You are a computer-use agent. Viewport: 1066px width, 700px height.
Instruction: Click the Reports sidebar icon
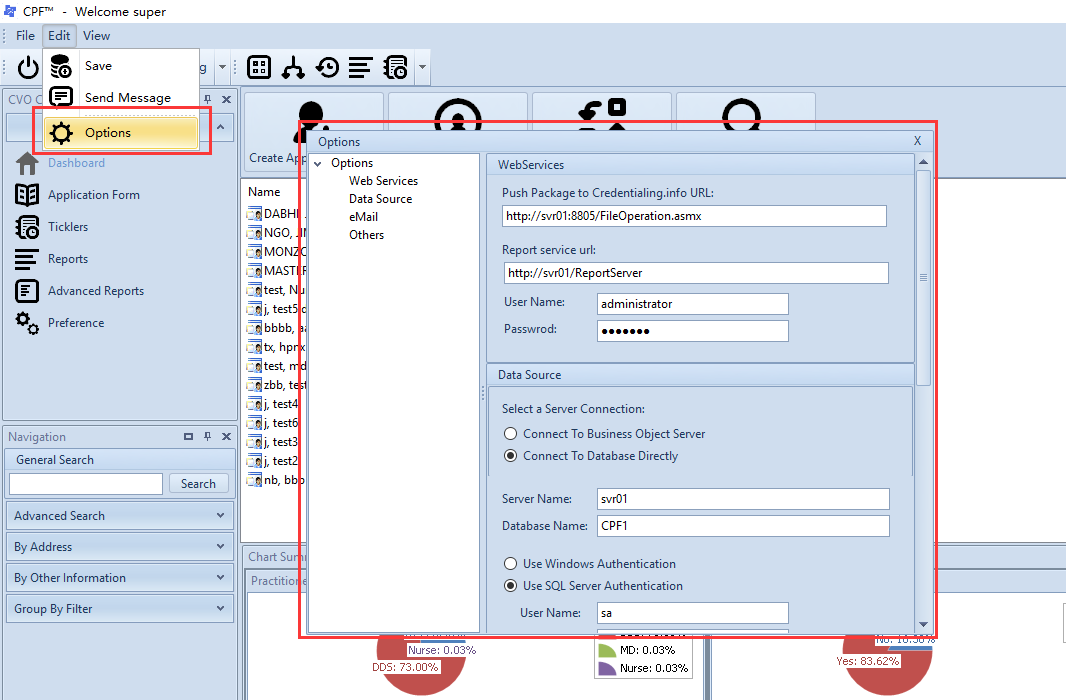click(27, 259)
